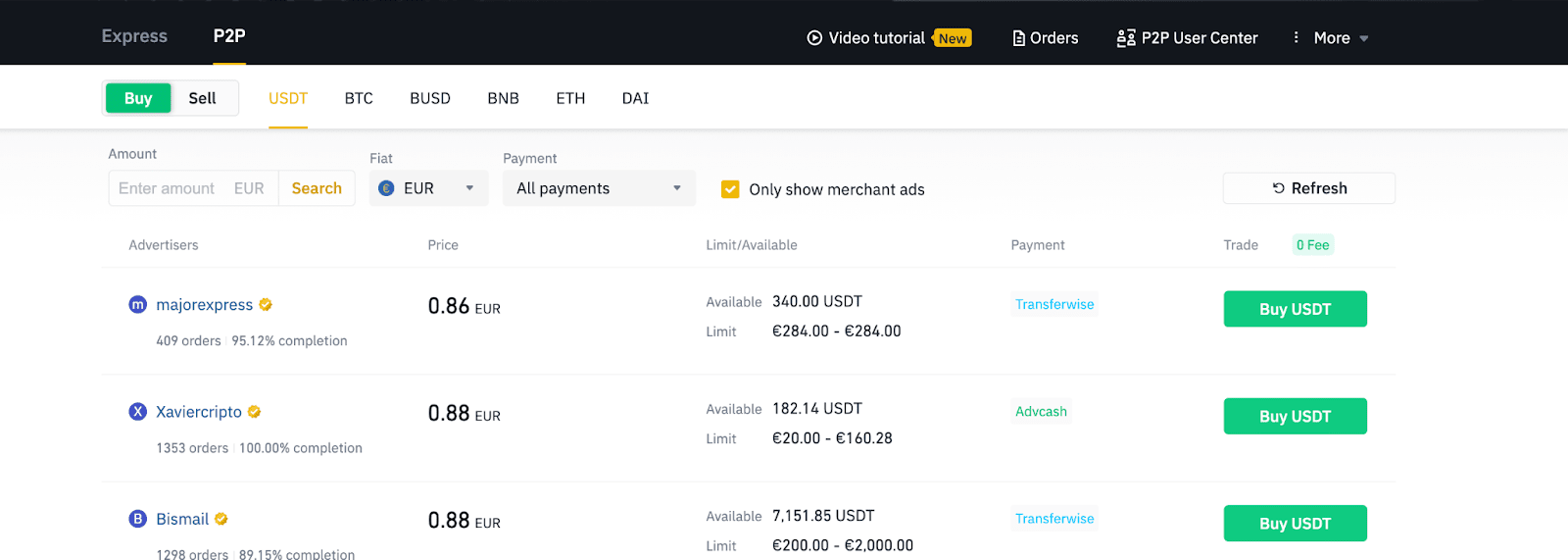Click the Orders document icon
This screenshot has height=560, width=1568.
[x=1018, y=38]
